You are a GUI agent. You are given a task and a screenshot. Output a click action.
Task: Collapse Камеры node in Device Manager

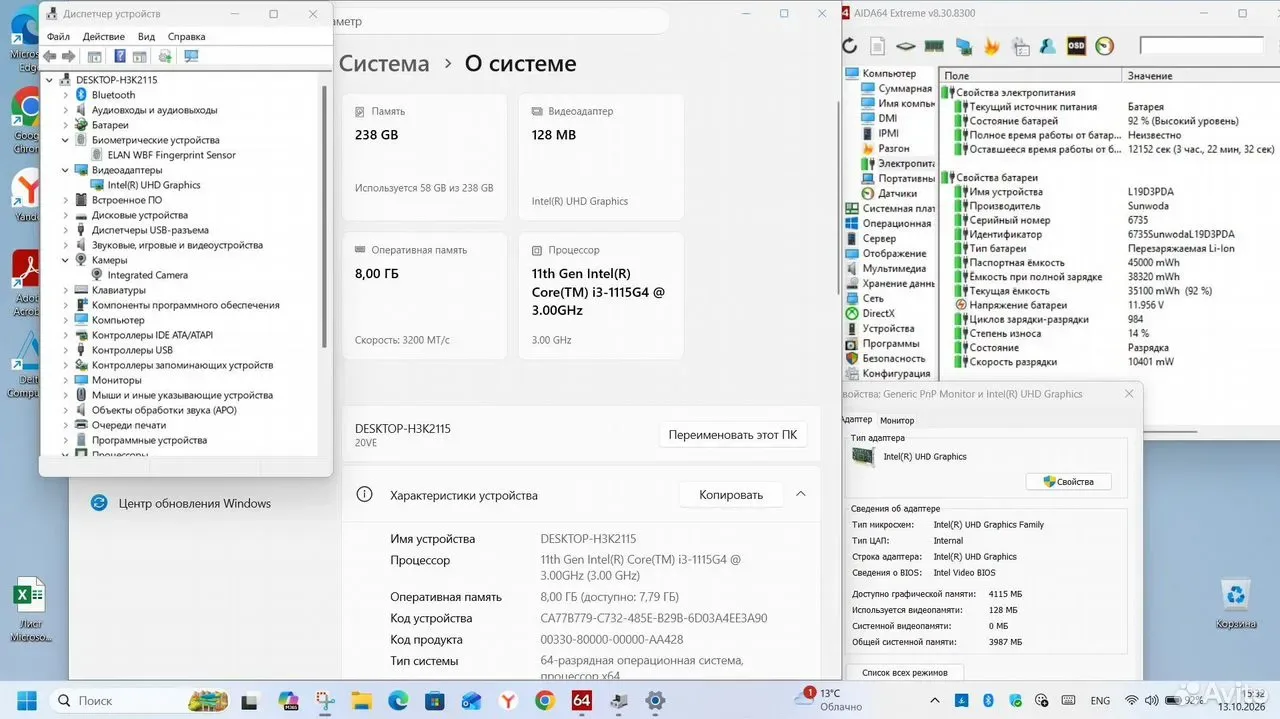point(66,260)
